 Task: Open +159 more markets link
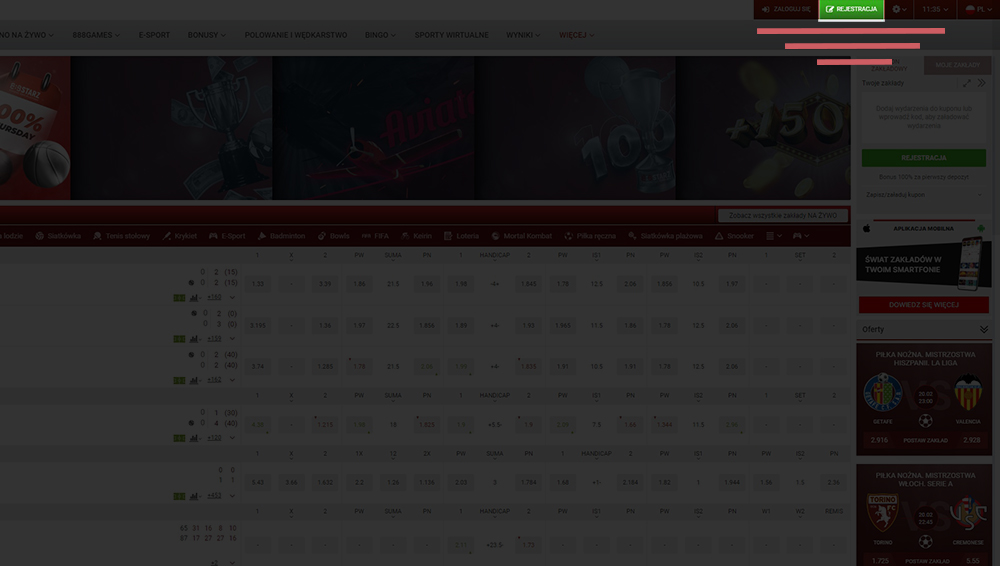214,339
